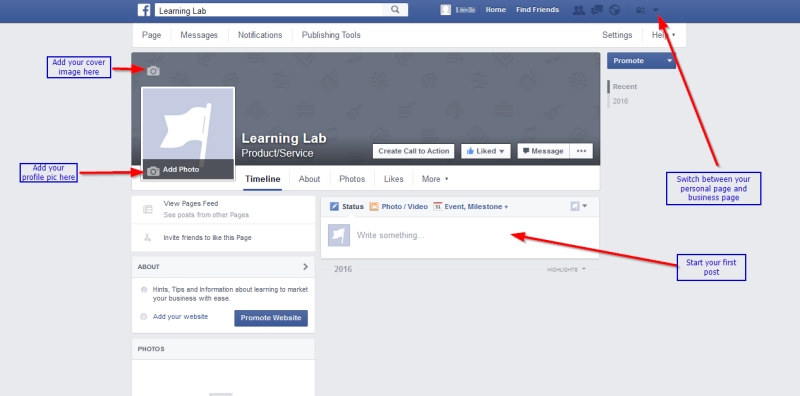Click the 2016 timeline year label
This screenshot has height=396, width=800.
[x=343, y=269]
